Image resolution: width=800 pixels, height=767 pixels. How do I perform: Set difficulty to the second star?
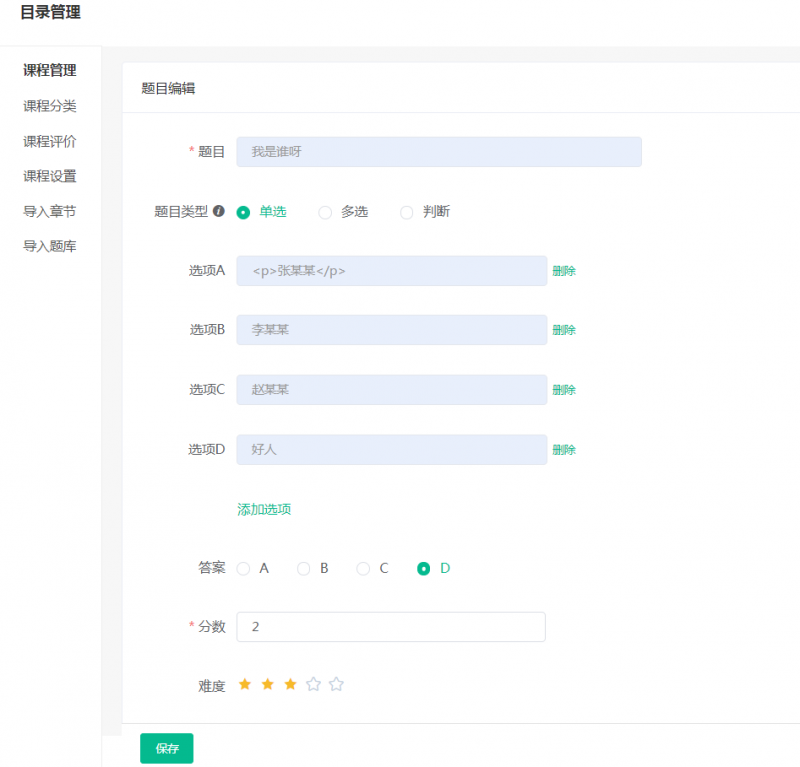point(268,684)
